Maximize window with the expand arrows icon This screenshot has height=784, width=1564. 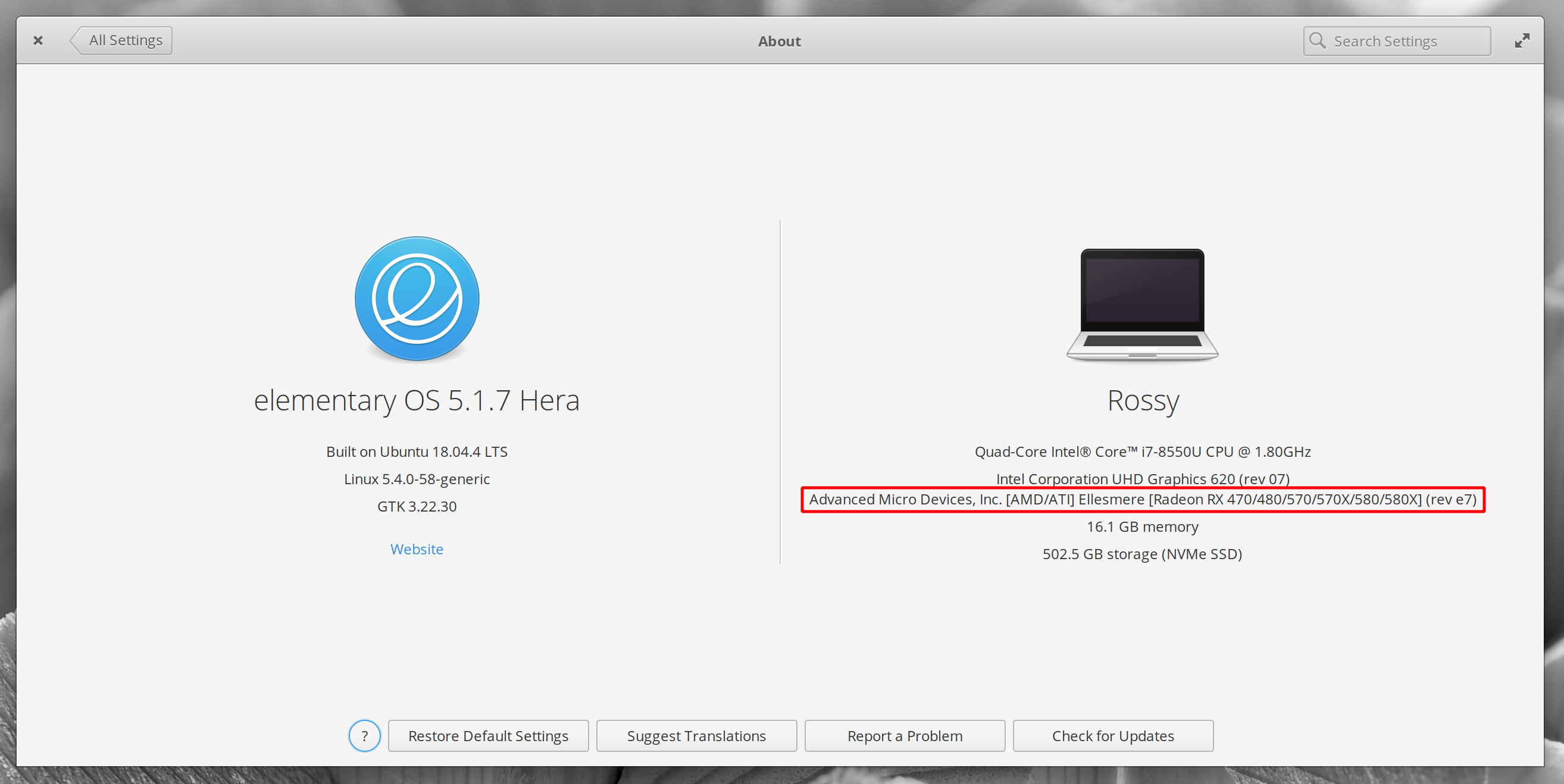[1522, 40]
